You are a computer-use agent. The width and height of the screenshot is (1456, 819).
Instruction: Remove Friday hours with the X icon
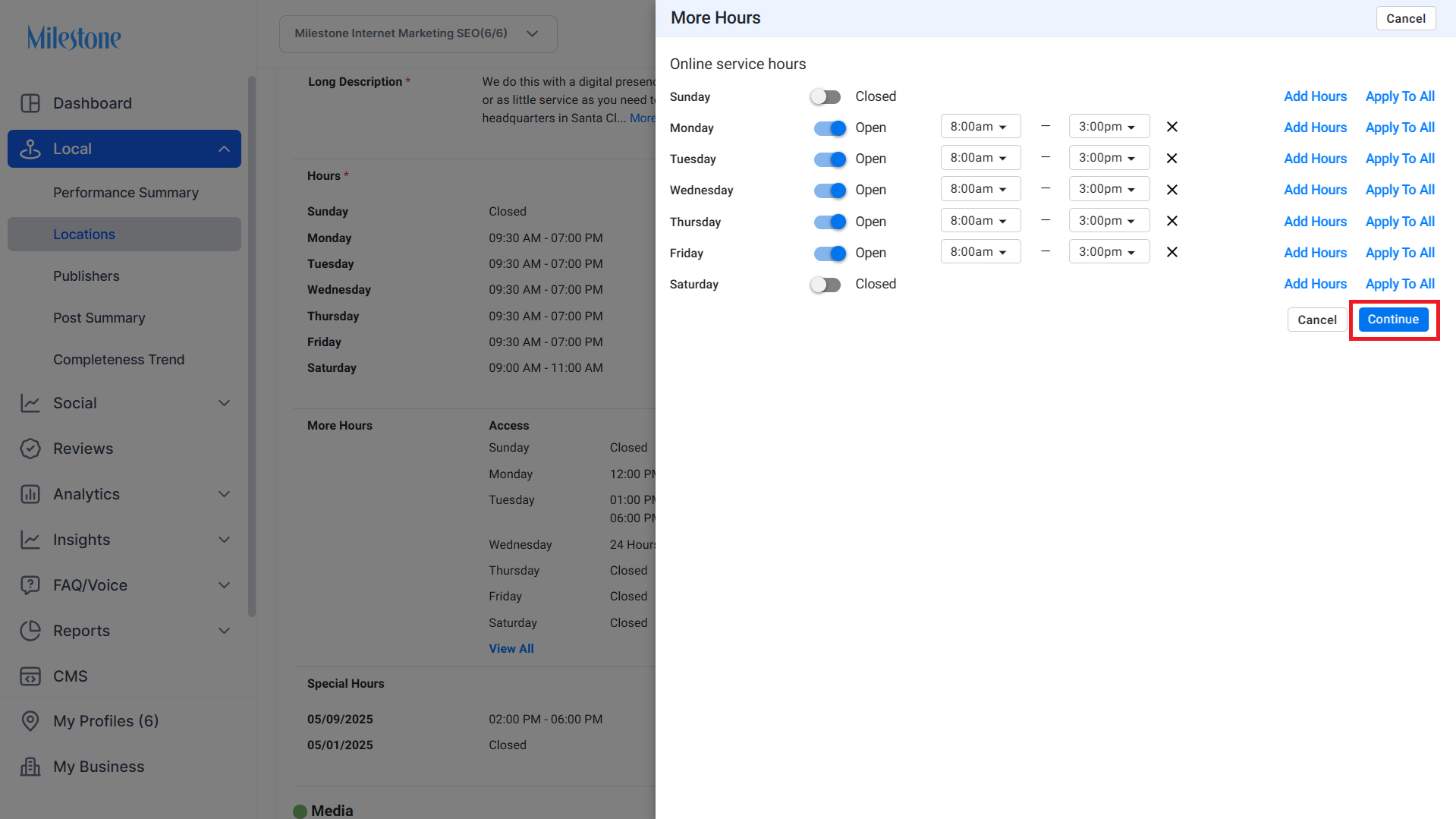tap(1172, 252)
